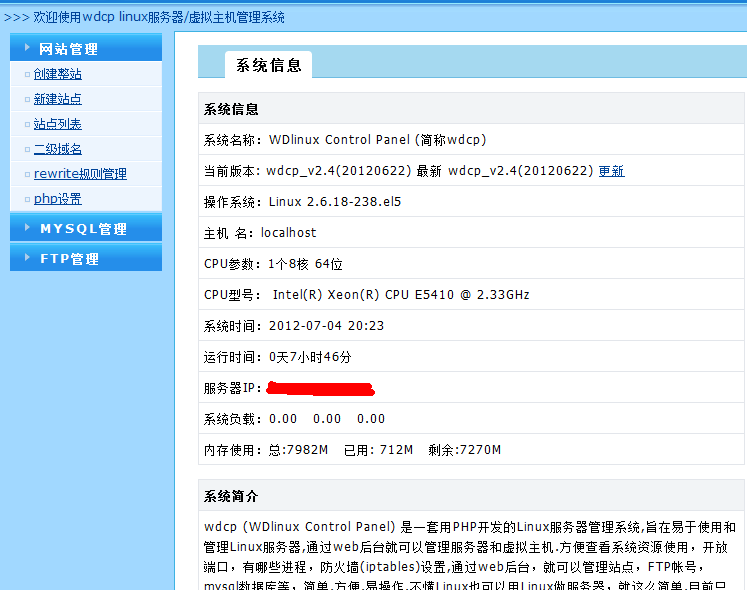Open the php设置 link

(x=58, y=199)
